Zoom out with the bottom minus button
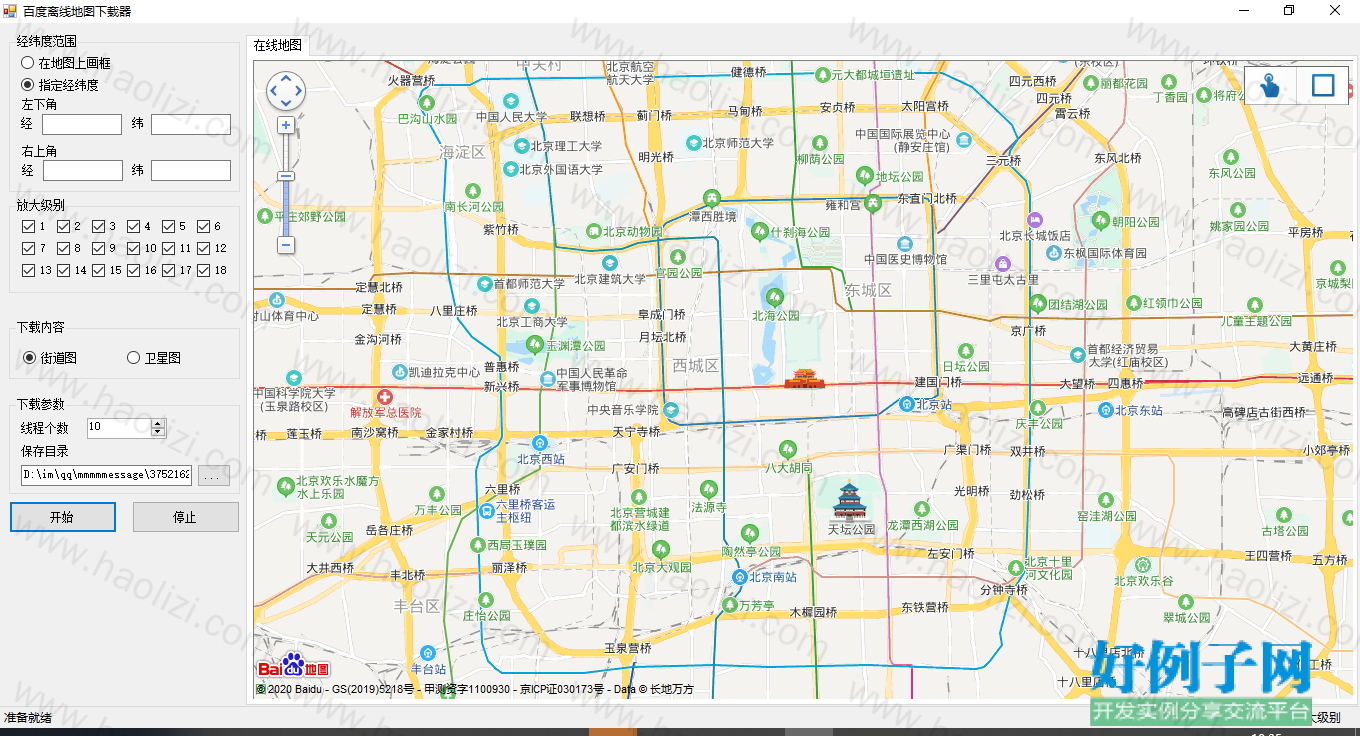This screenshot has height=736, width=1360. click(286, 244)
